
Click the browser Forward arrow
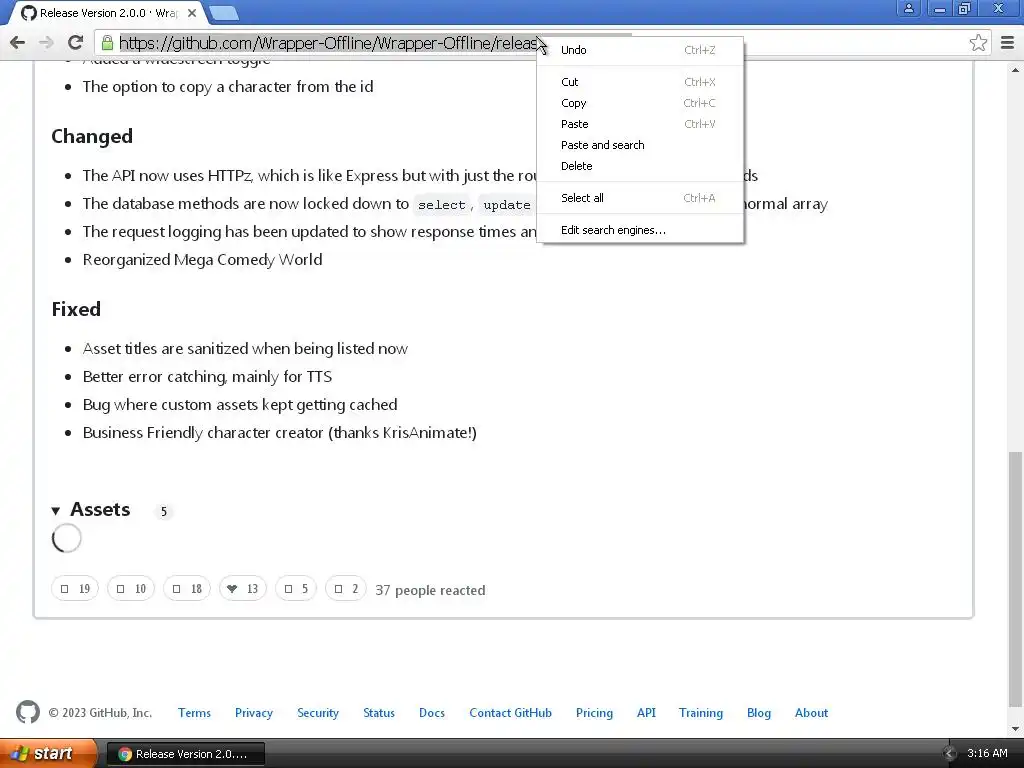[46, 43]
